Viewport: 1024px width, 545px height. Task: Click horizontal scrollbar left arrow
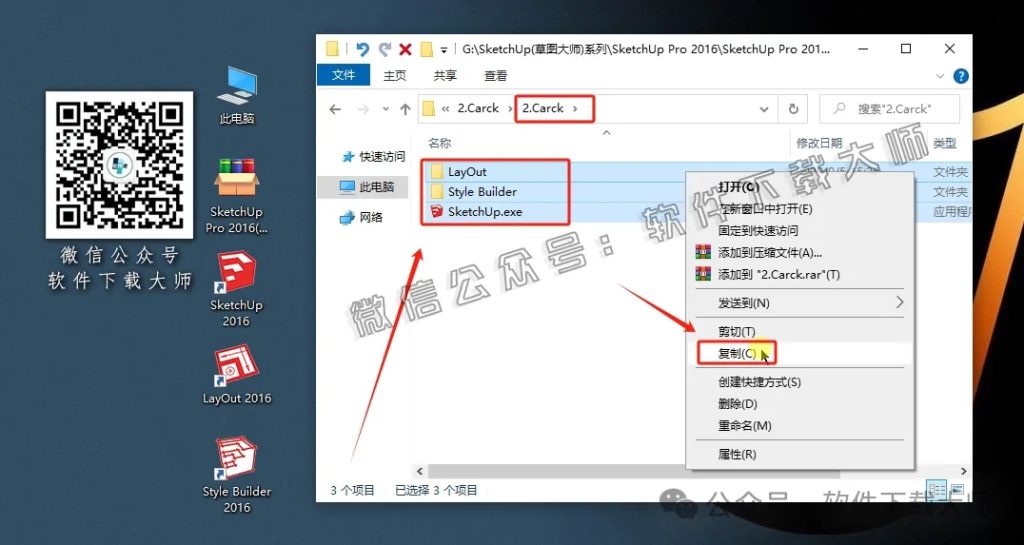pos(419,471)
